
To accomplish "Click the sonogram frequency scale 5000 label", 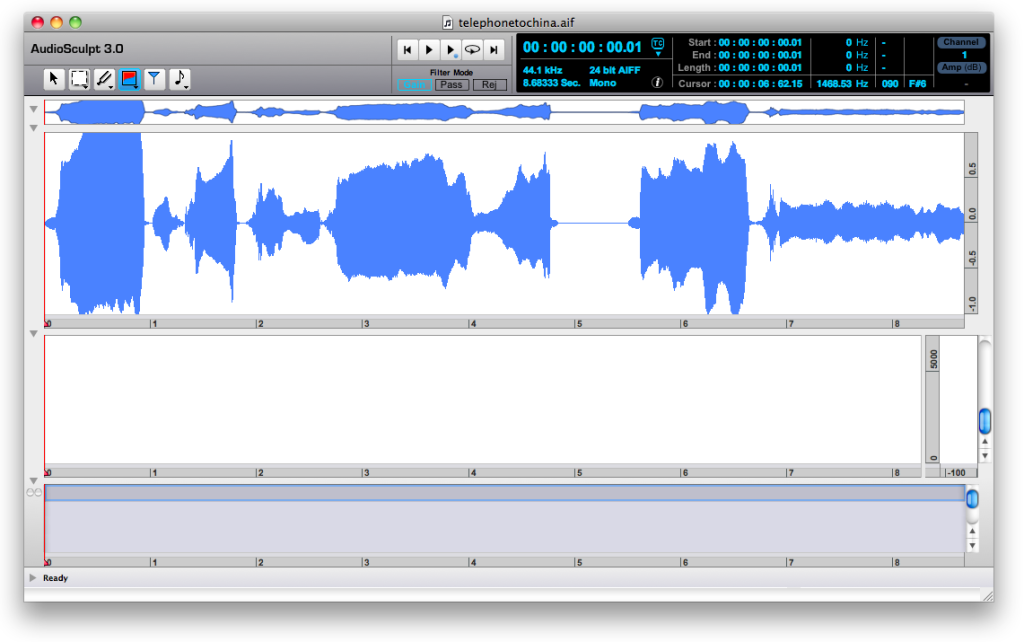I will [x=934, y=359].
